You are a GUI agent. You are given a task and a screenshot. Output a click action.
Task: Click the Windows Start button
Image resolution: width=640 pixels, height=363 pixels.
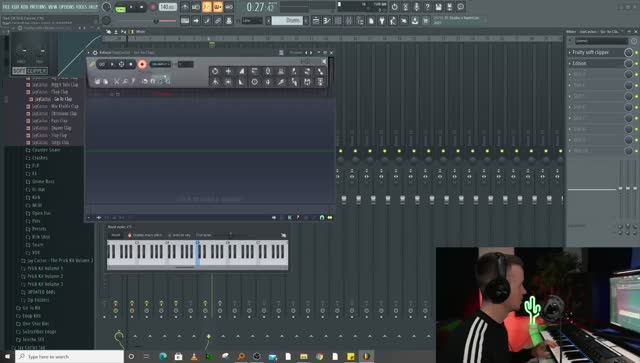(7, 356)
